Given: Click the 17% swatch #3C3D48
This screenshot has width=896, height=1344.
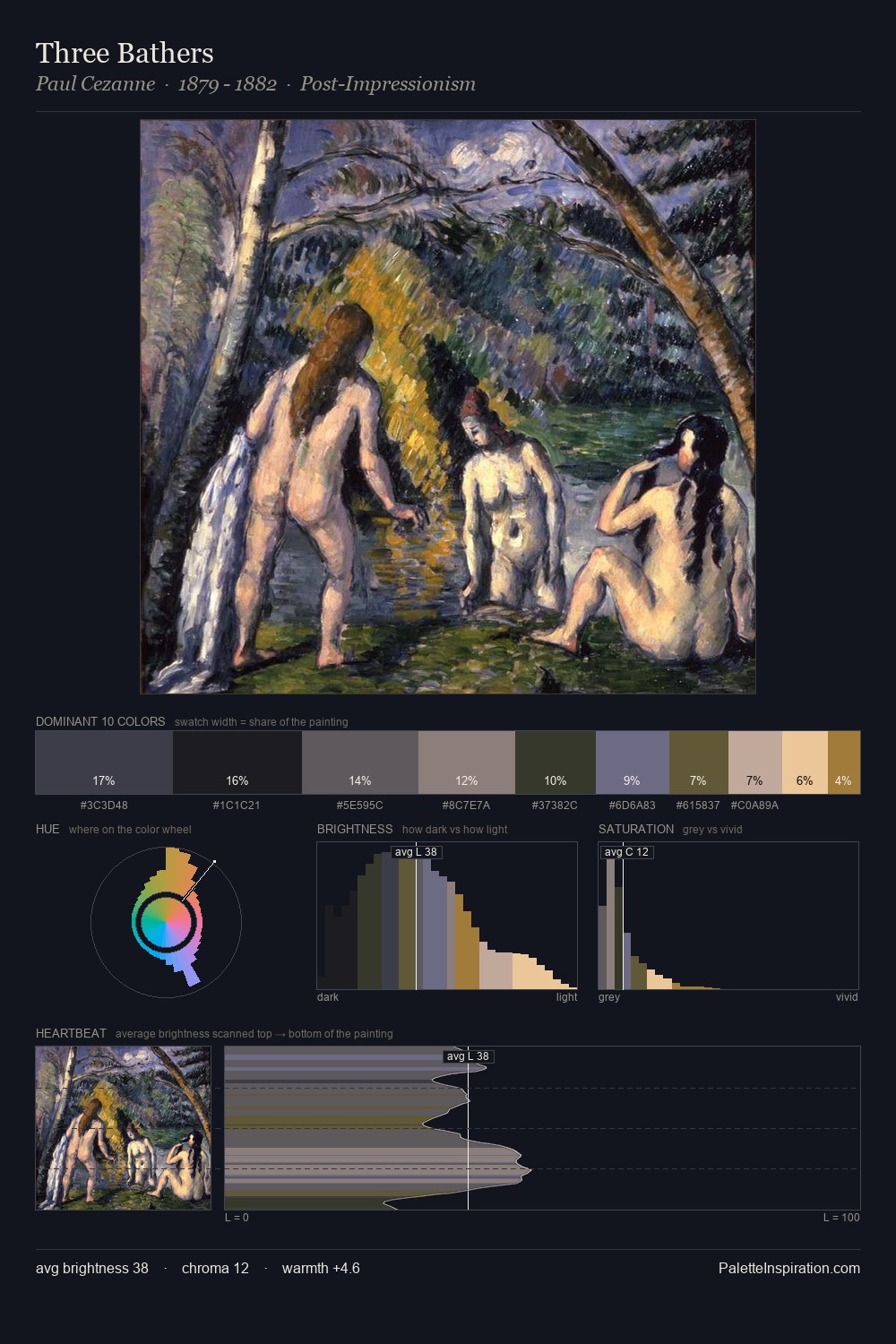Looking at the screenshot, I should tap(104, 762).
